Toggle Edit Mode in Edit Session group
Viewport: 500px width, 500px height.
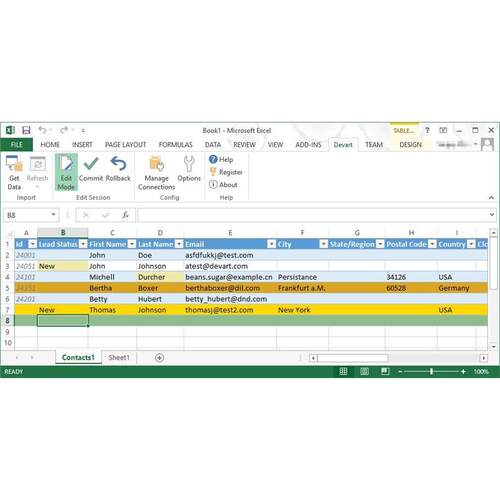[66, 172]
